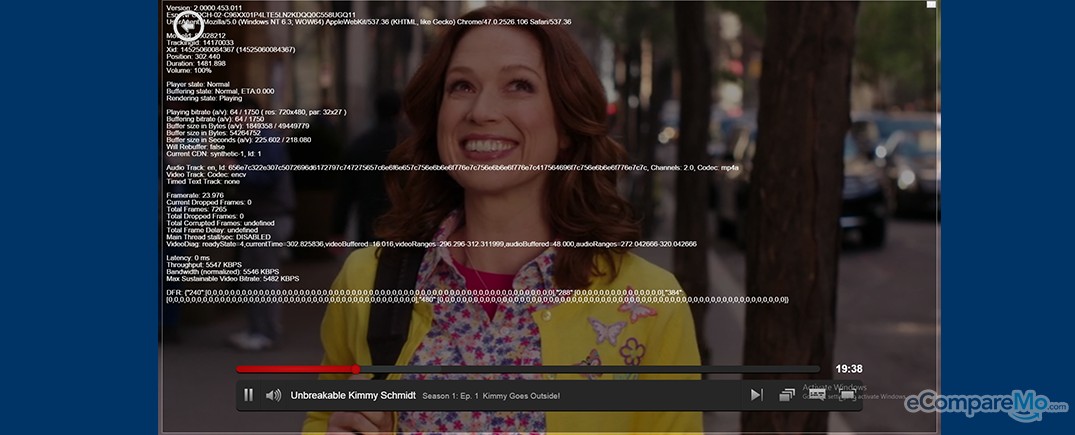
Task: Select the User Agent line
Action: [x=369, y=22]
